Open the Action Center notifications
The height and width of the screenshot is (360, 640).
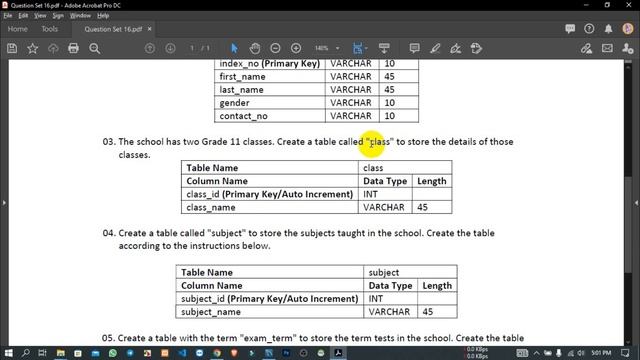click(x=625, y=353)
